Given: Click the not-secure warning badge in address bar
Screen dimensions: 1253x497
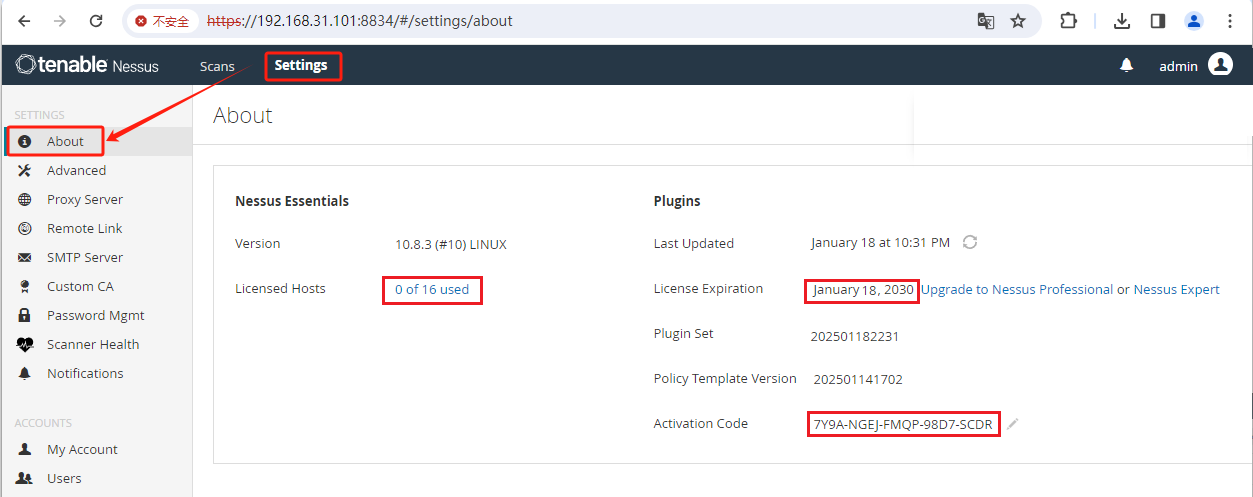Looking at the screenshot, I should click(x=162, y=21).
